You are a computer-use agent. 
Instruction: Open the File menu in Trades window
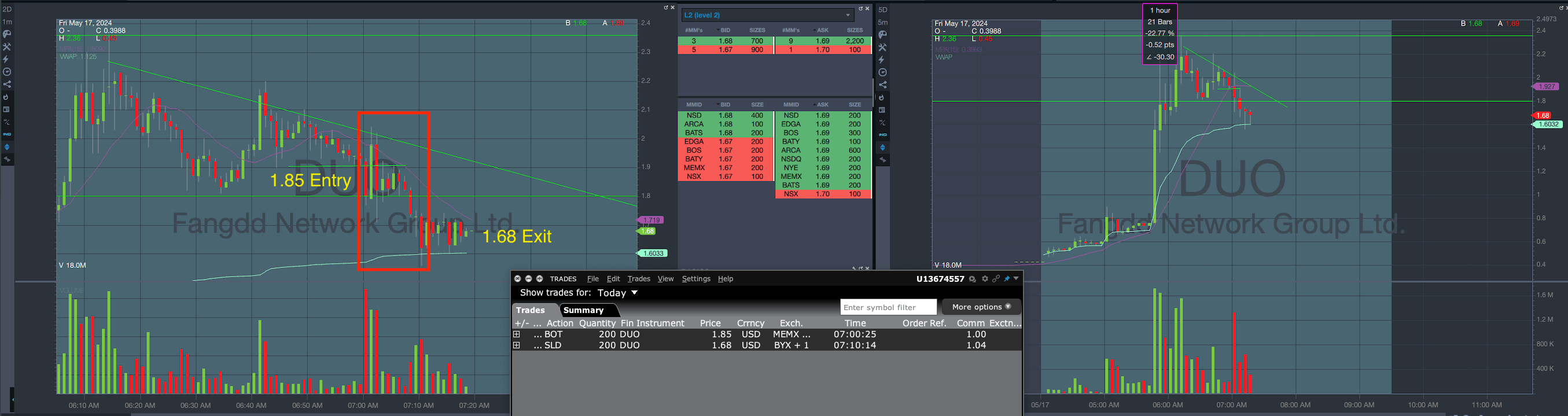point(593,279)
